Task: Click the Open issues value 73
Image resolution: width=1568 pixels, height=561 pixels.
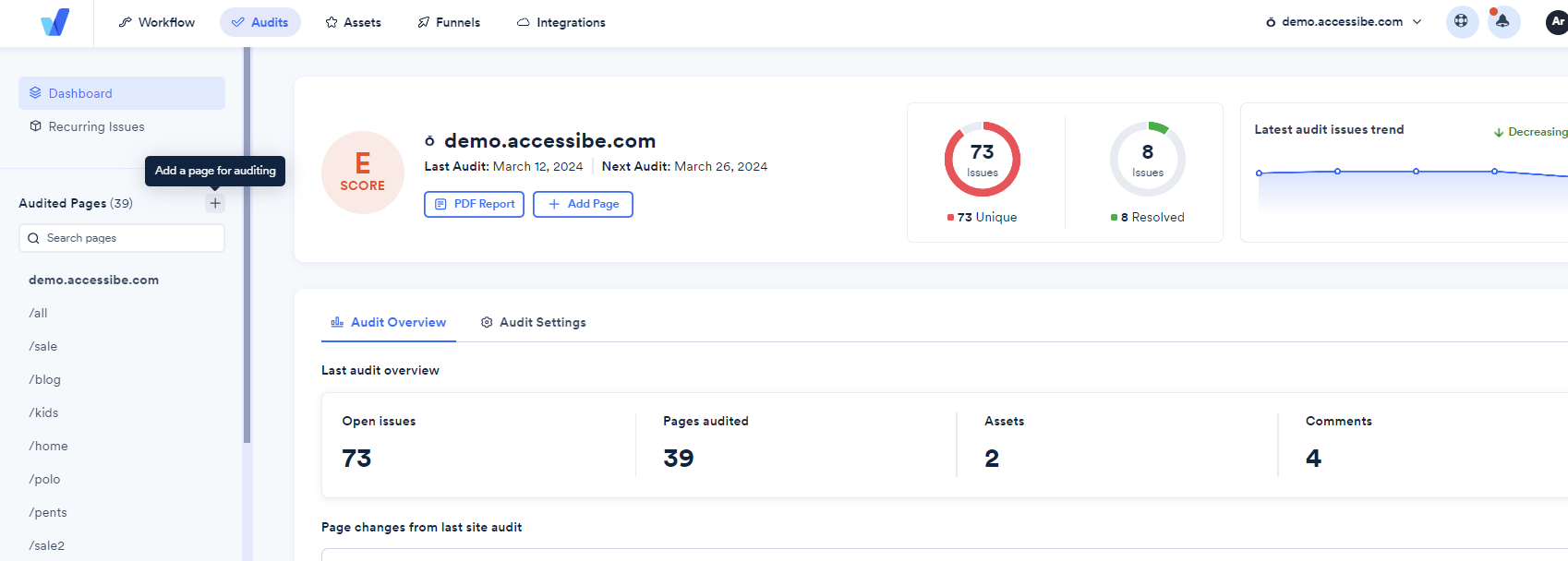Action: (x=356, y=458)
